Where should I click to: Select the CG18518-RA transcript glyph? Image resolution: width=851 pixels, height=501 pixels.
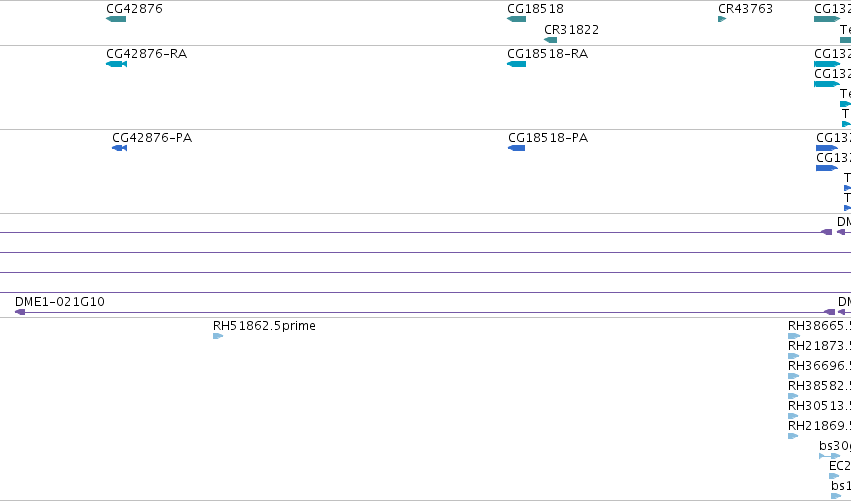pos(516,64)
